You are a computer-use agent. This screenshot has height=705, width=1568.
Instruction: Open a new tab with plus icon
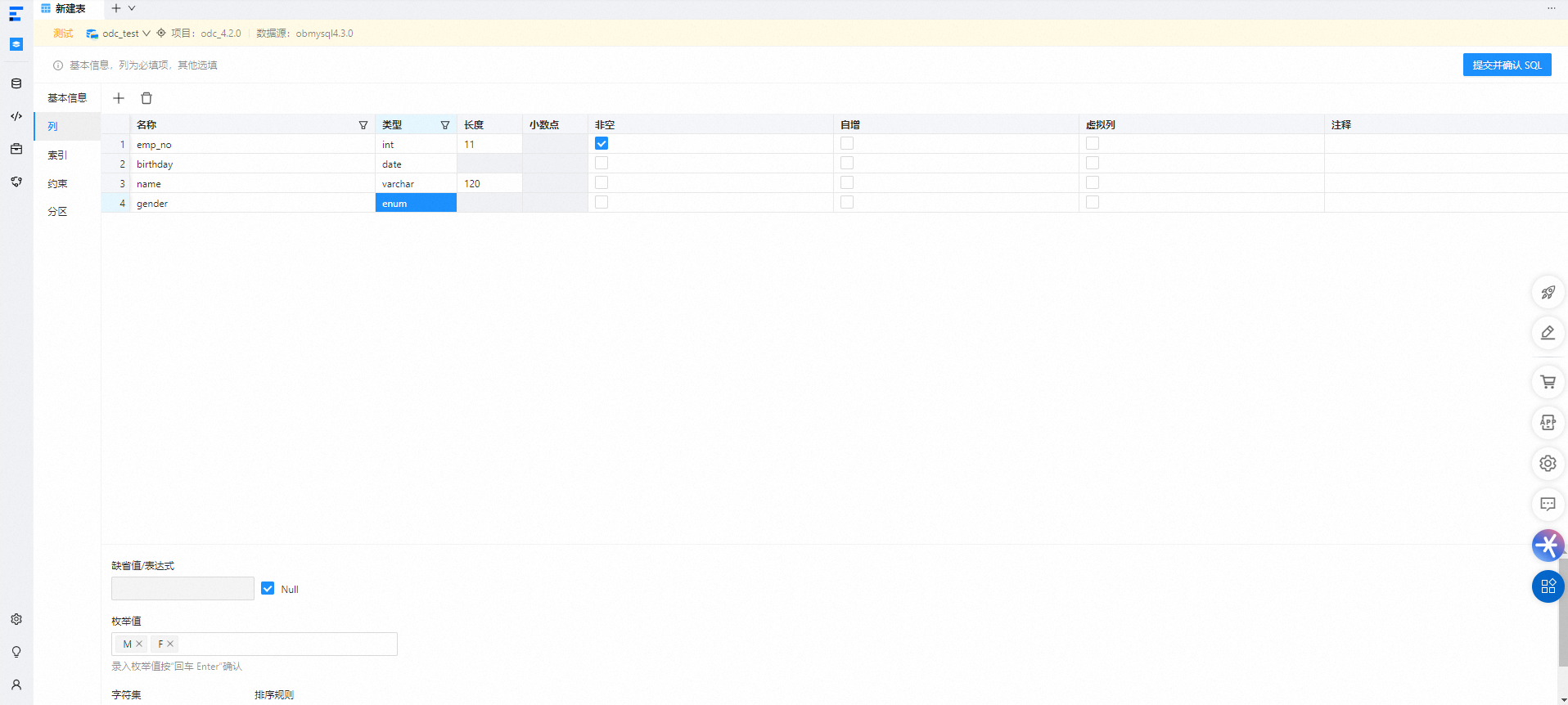[x=116, y=8]
